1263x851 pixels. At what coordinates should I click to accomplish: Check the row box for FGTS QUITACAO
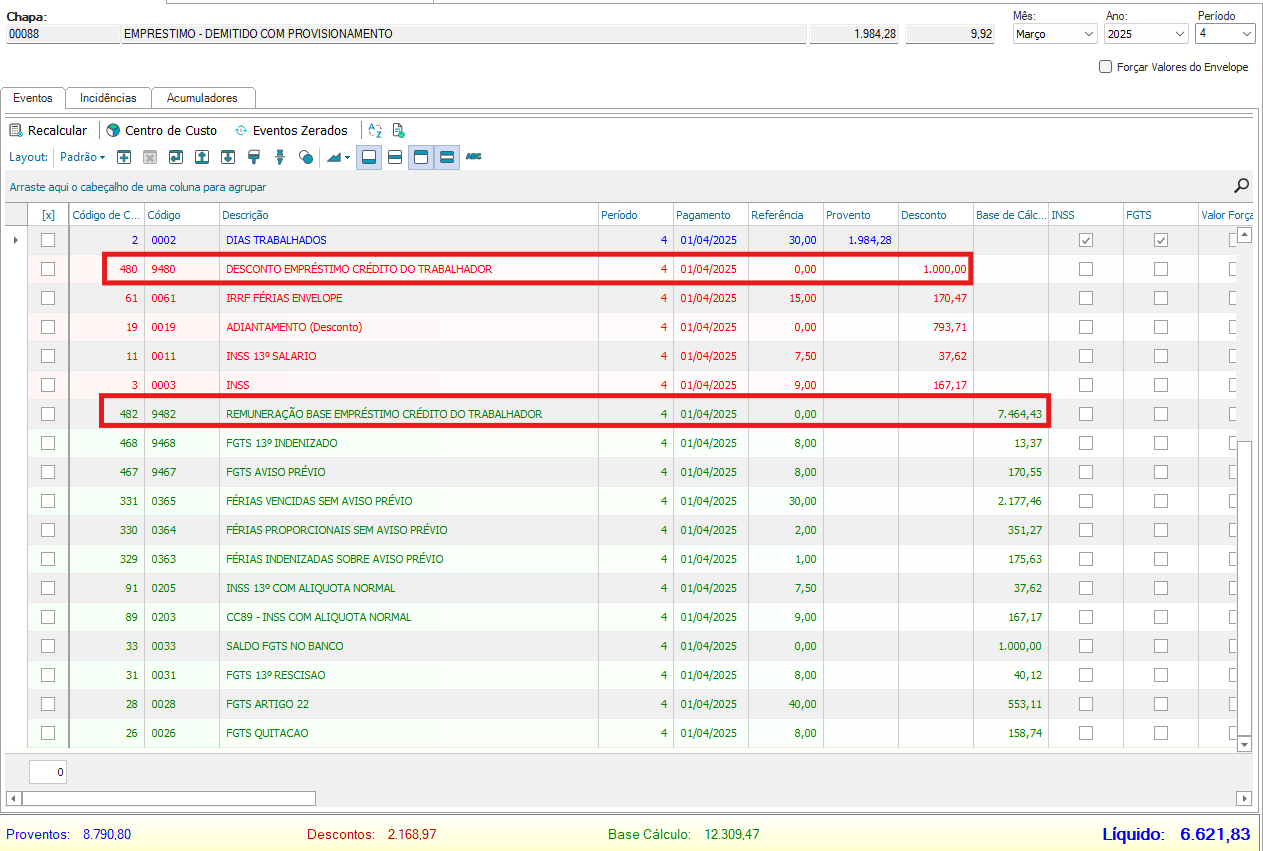48,733
